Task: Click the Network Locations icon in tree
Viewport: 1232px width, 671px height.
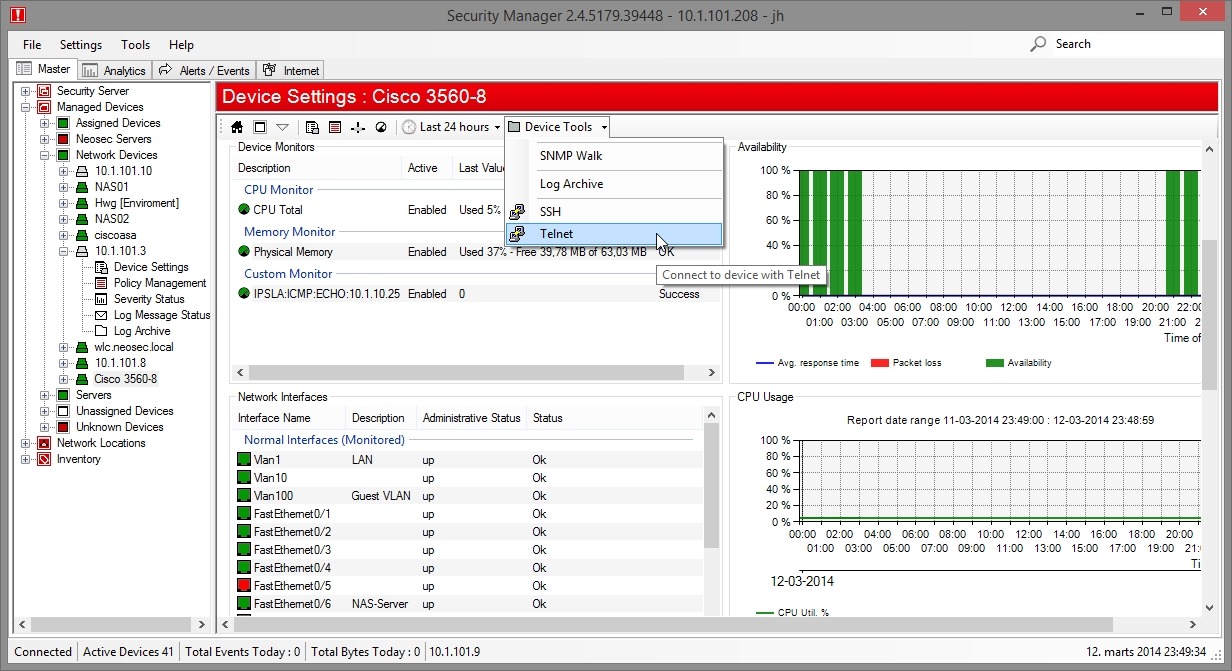Action: pos(44,443)
